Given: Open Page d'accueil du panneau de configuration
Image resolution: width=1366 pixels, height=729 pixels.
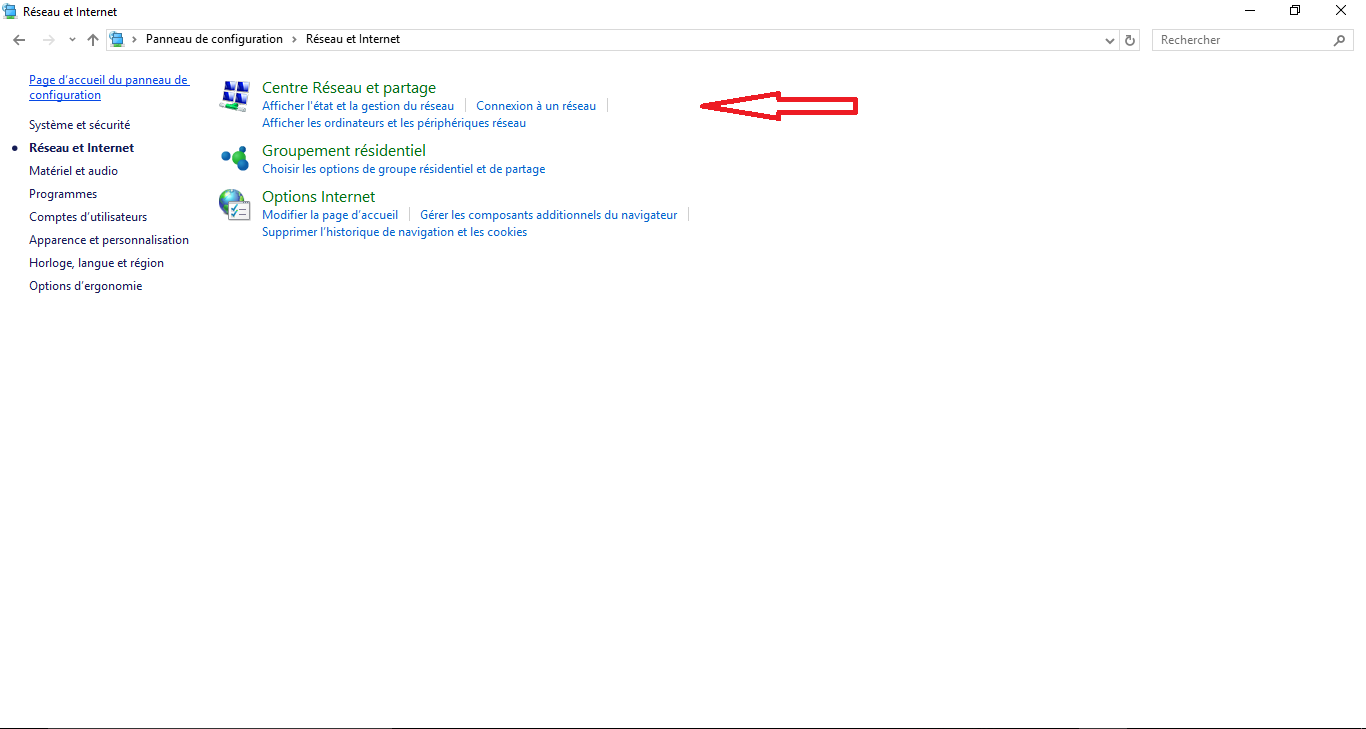Looking at the screenshot, I should click(109, 88).
